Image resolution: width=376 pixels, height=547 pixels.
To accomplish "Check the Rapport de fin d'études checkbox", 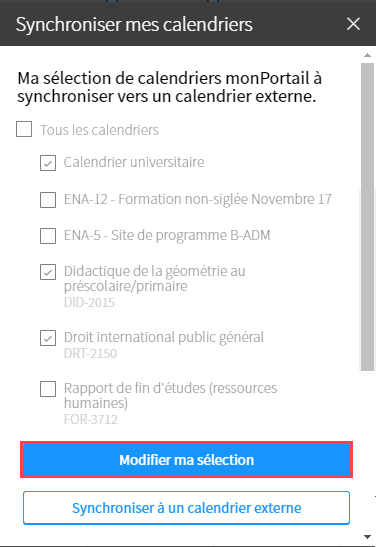I will pyautogui.click(x=48, y=389).
